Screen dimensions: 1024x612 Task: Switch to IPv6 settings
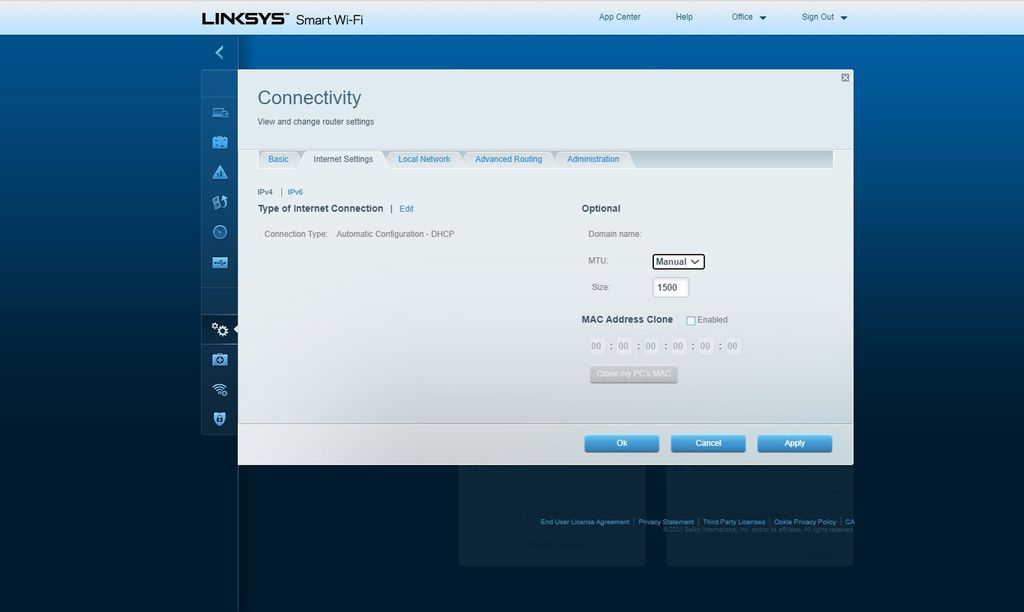coord(295,191)
